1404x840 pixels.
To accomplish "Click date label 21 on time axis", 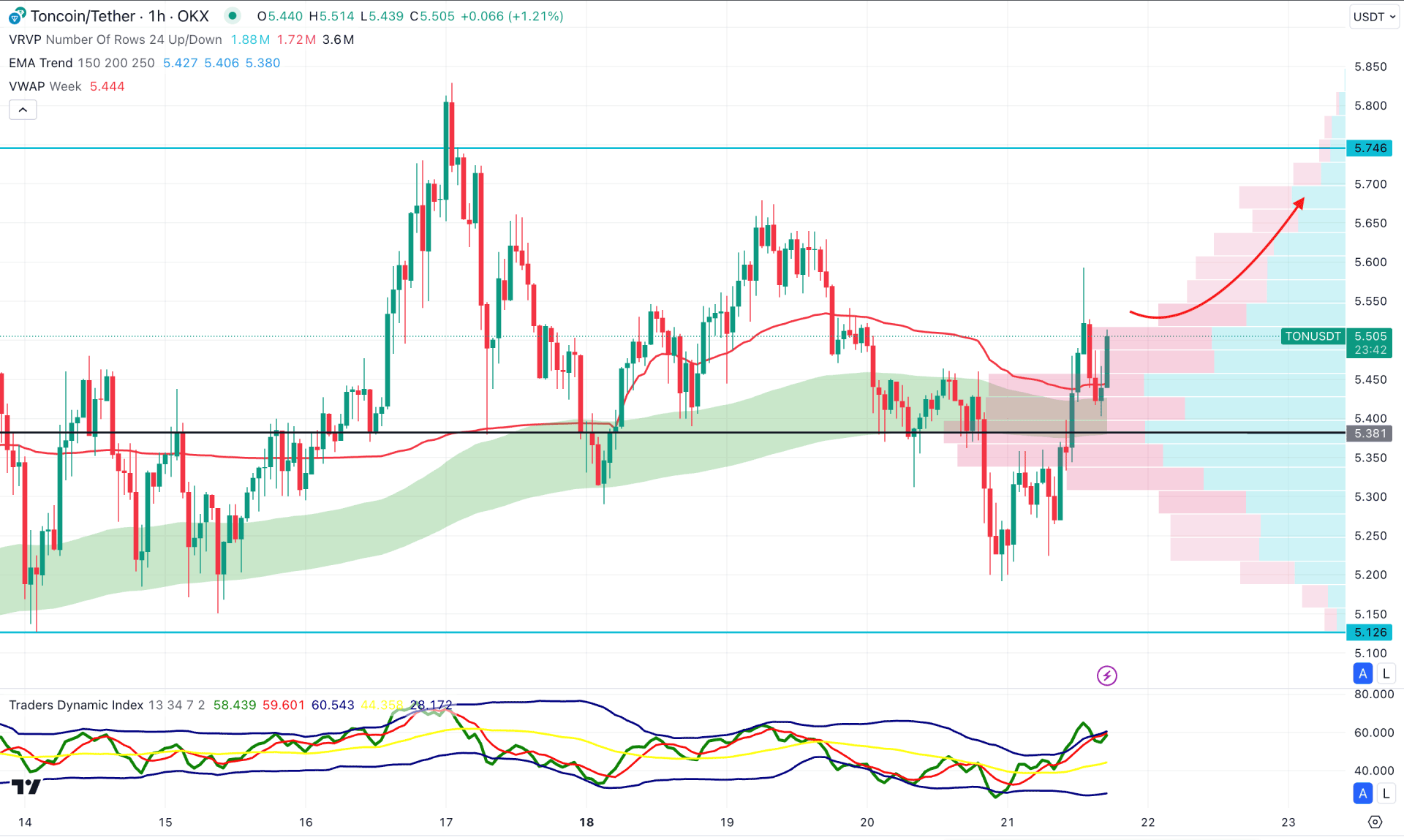I will (x=1008, y=822).
